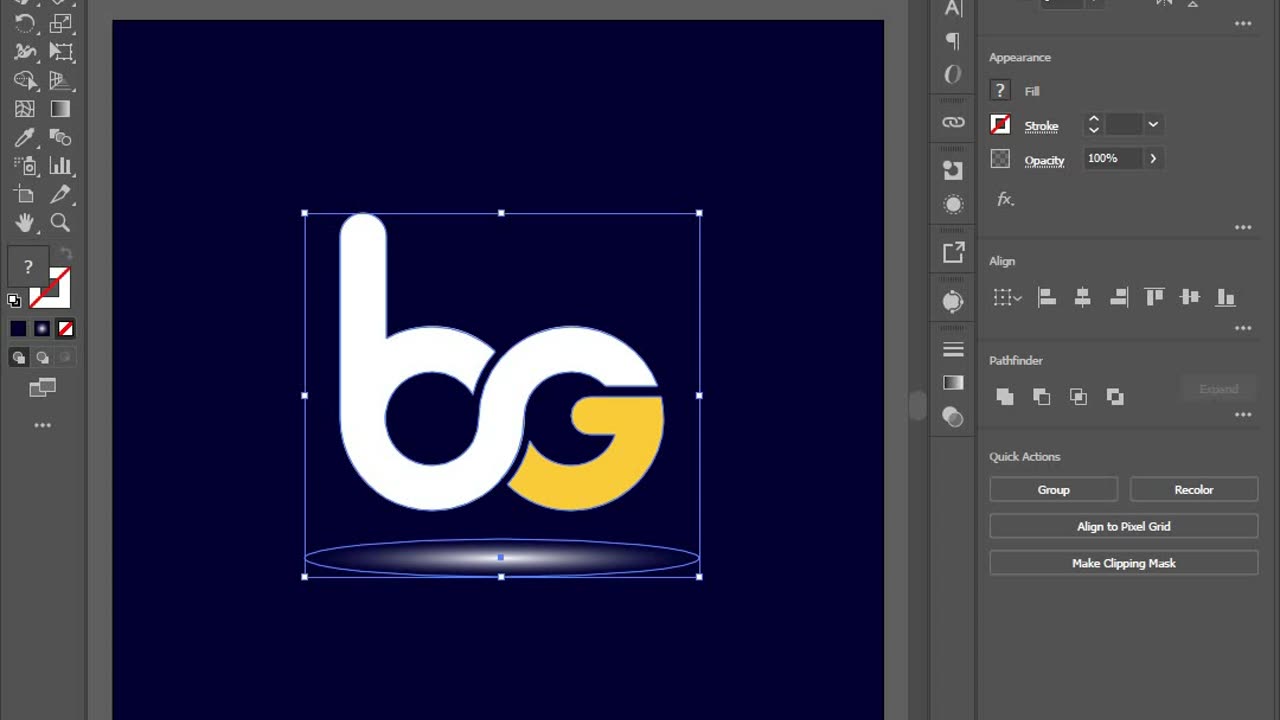Select the Free Transform tool
This screenshot has width=1280, height=720.
pos(61,51)
